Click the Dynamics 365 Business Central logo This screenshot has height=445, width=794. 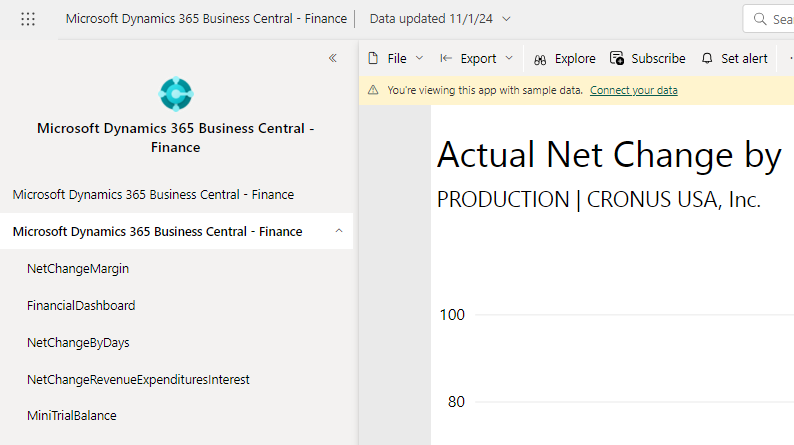175,94
